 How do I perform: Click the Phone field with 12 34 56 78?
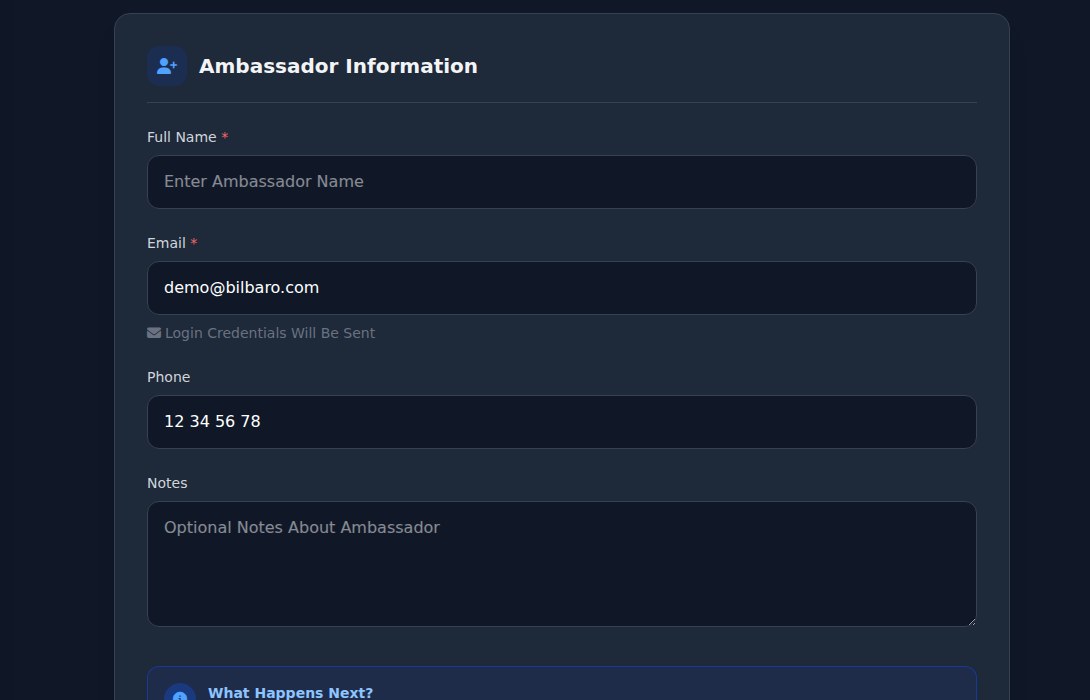[562, 422]
